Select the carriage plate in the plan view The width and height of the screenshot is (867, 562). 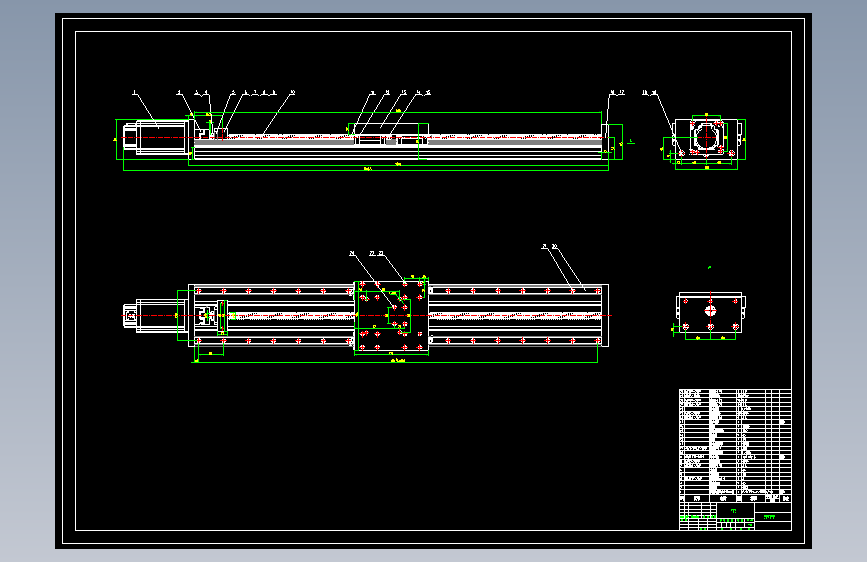(x=391, y=316)
